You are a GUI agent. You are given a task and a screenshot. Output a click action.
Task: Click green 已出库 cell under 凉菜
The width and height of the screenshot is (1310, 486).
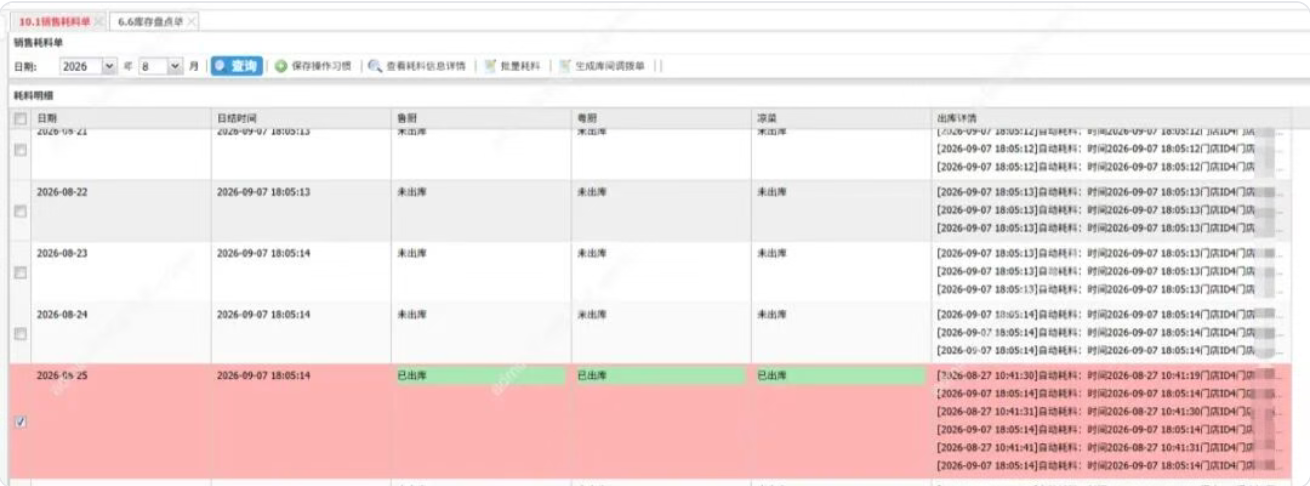point(840,376)
